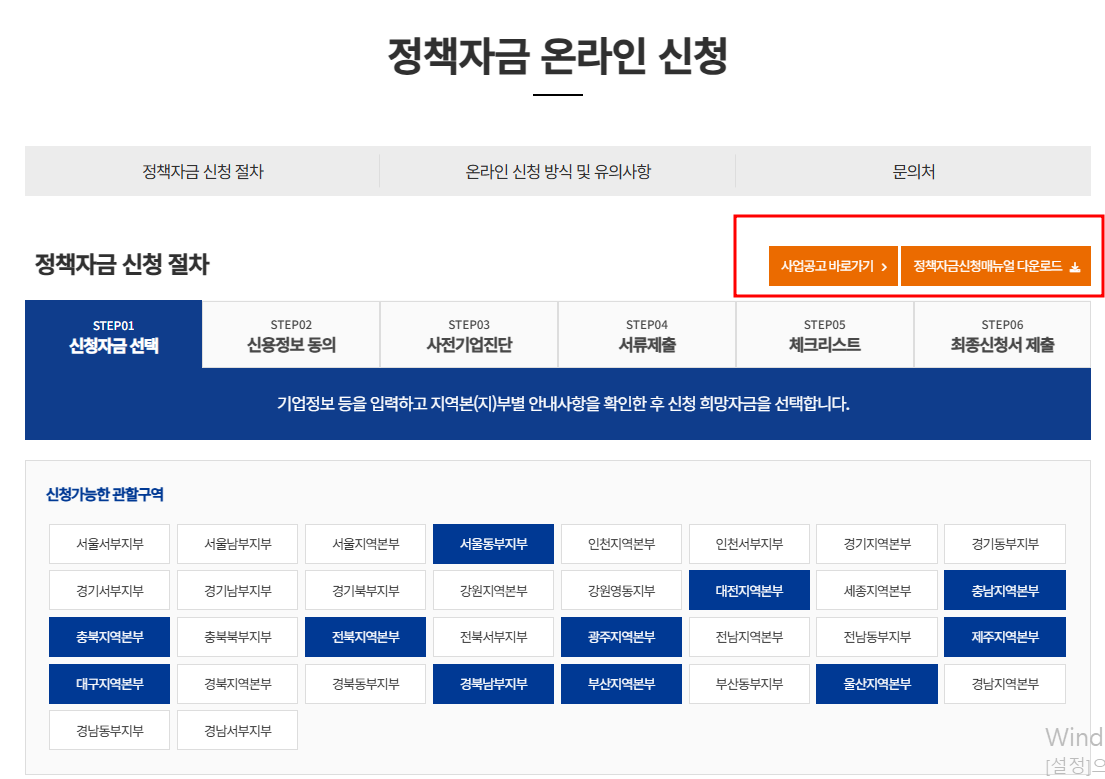Image resolution: width=1105 pixels, height=779 pixels.
Task: Open the 문의처 tab
Action: click(x=911, y=170)
